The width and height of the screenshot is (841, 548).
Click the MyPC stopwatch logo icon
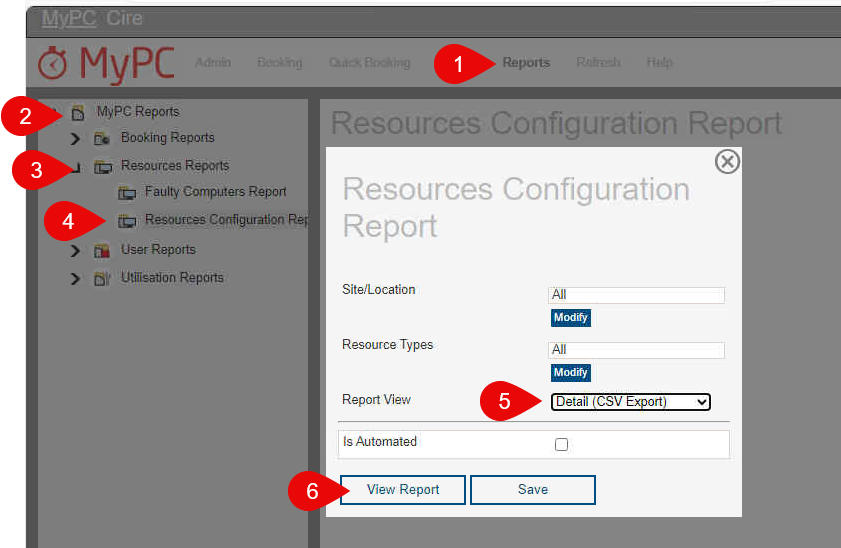53,63
